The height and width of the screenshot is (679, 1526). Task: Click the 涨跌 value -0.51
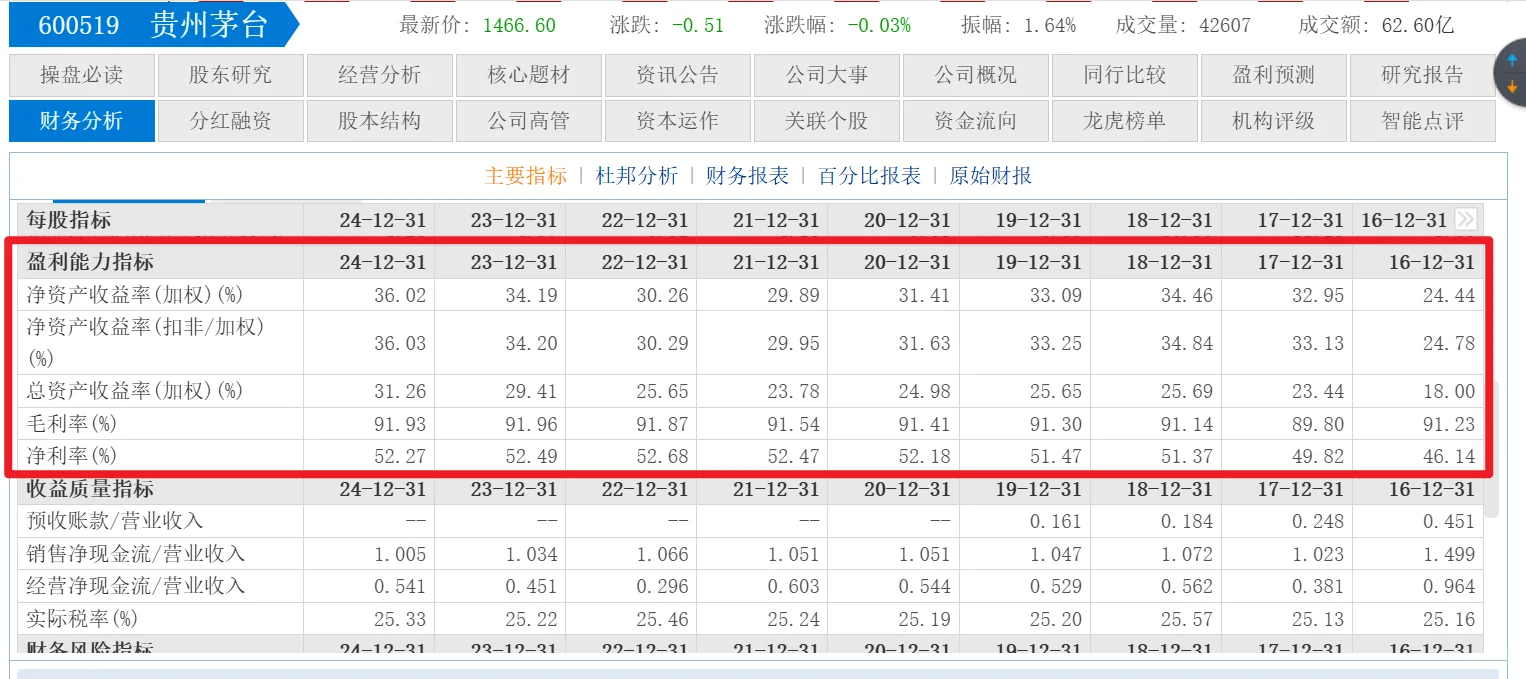[x=696, y=25]
